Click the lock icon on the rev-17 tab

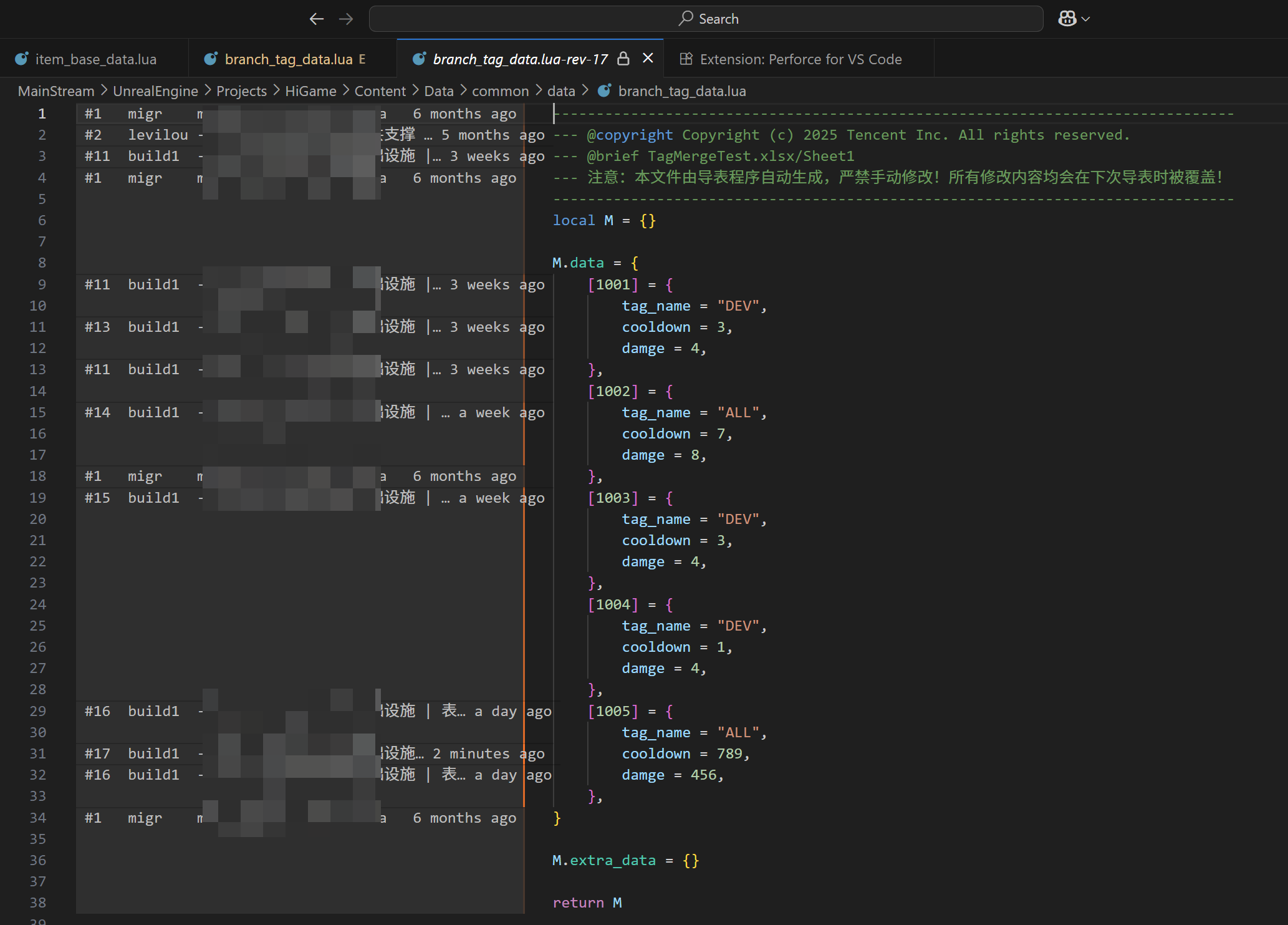pos(623,57)
